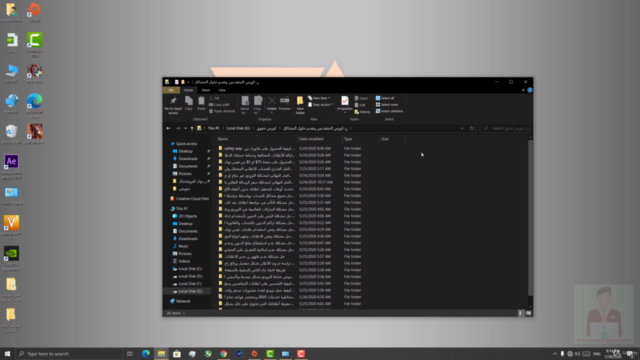Viewport: 640px width, 360px height.
Task: Open Task View on the taskbar
Action: click(130, 354)
